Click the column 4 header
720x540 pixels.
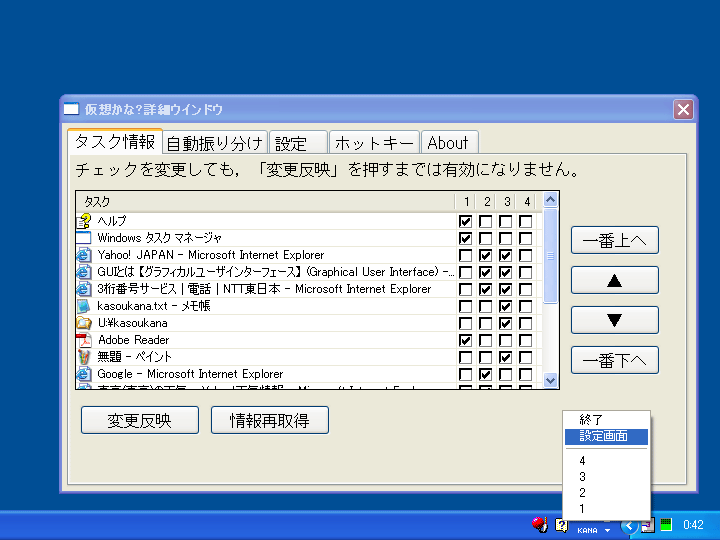(x=527, y=202)
